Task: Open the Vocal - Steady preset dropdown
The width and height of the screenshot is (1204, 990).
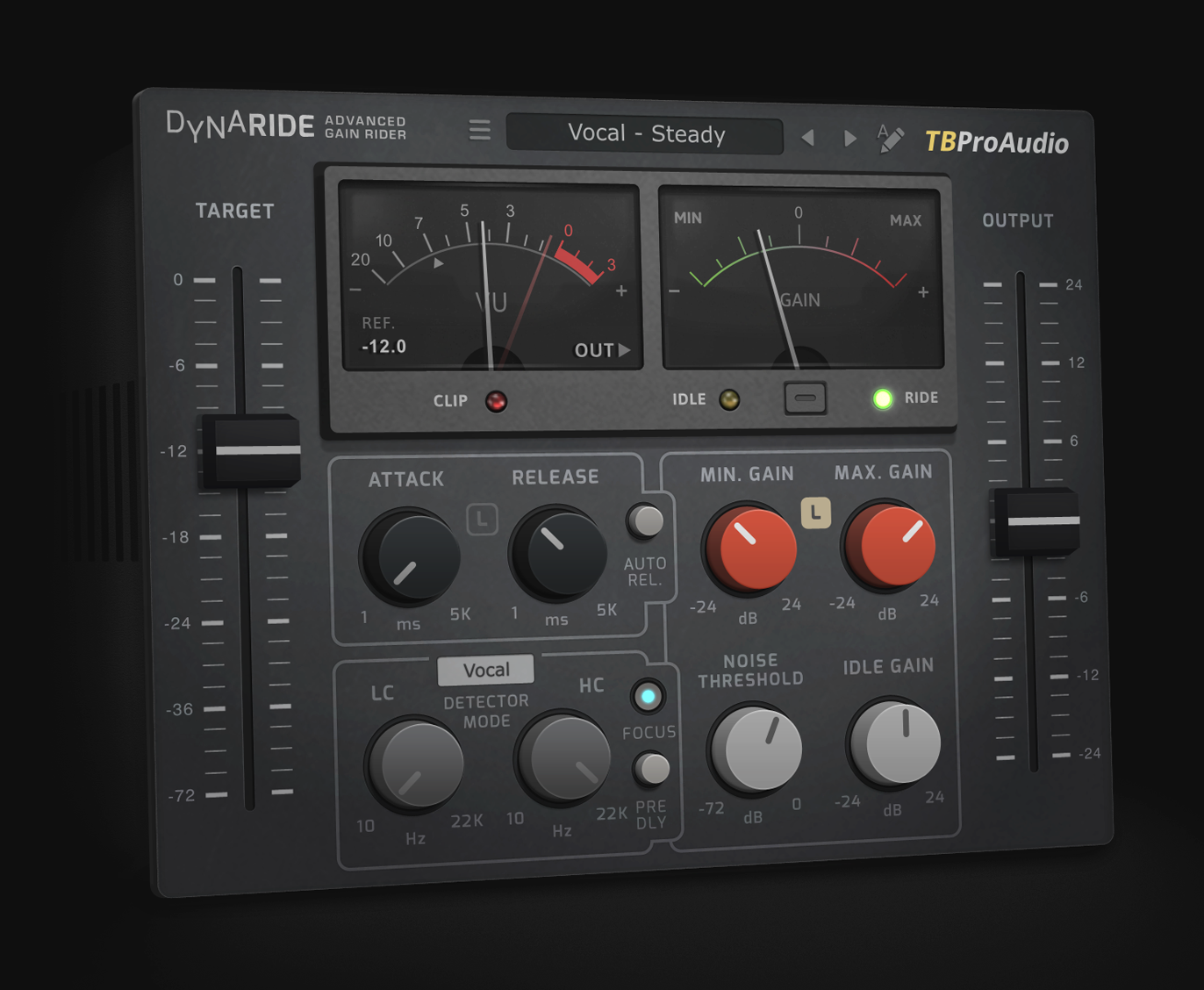Action: click(645, 133)
